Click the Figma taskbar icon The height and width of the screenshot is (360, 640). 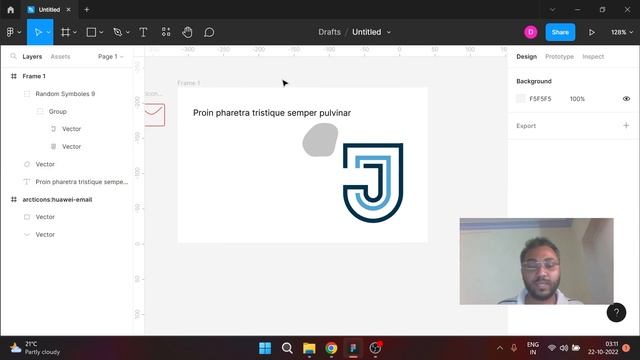point(353,348)
